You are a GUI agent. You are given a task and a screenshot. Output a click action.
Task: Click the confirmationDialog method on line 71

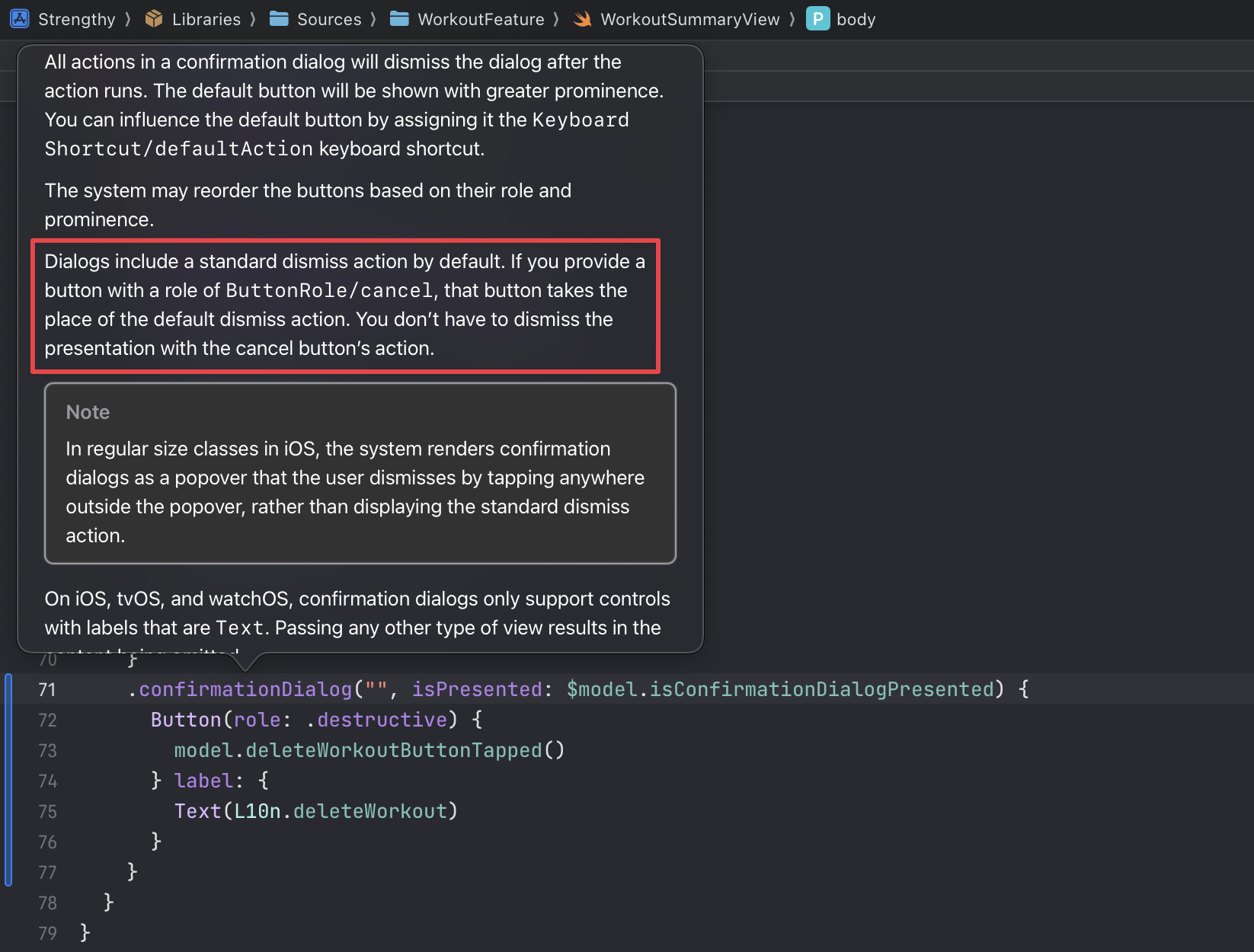pos(245,689)
